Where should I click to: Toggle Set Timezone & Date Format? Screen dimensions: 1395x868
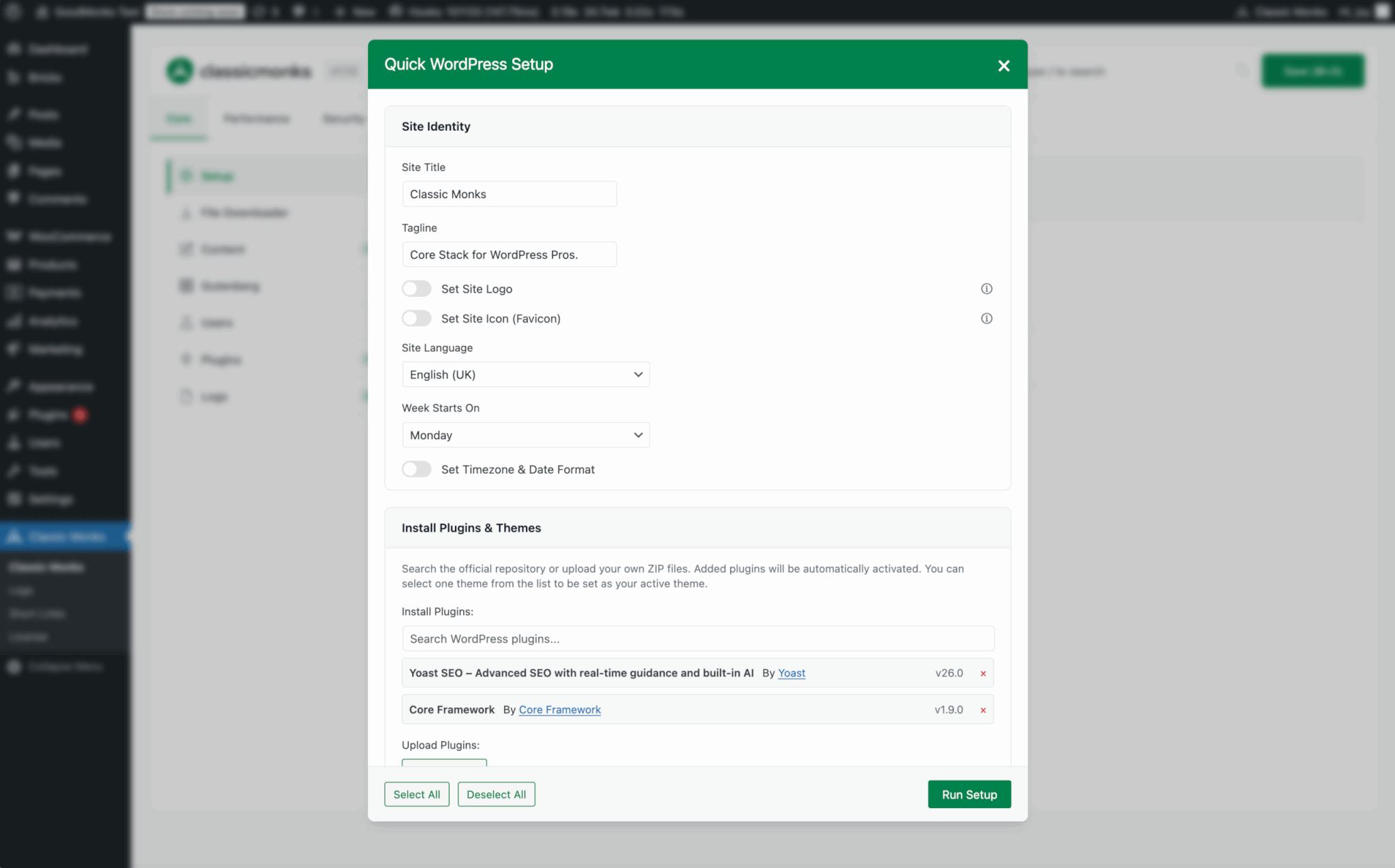click(x=416, y=469)
